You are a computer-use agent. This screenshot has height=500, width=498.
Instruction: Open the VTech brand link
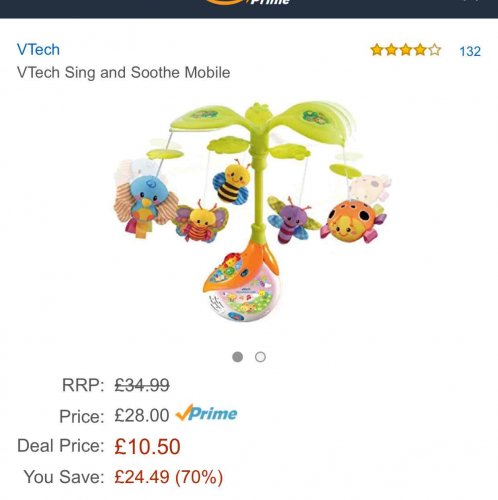tap(38, 50)
